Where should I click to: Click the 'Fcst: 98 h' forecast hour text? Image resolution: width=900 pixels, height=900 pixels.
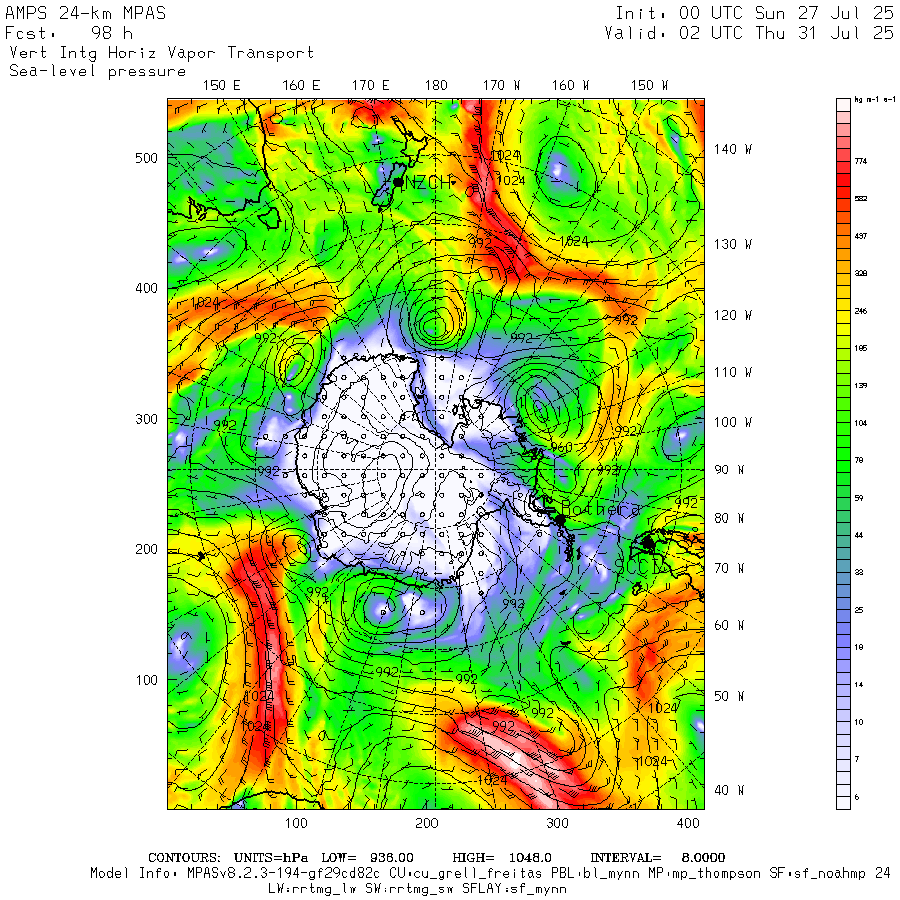point(69,33)
